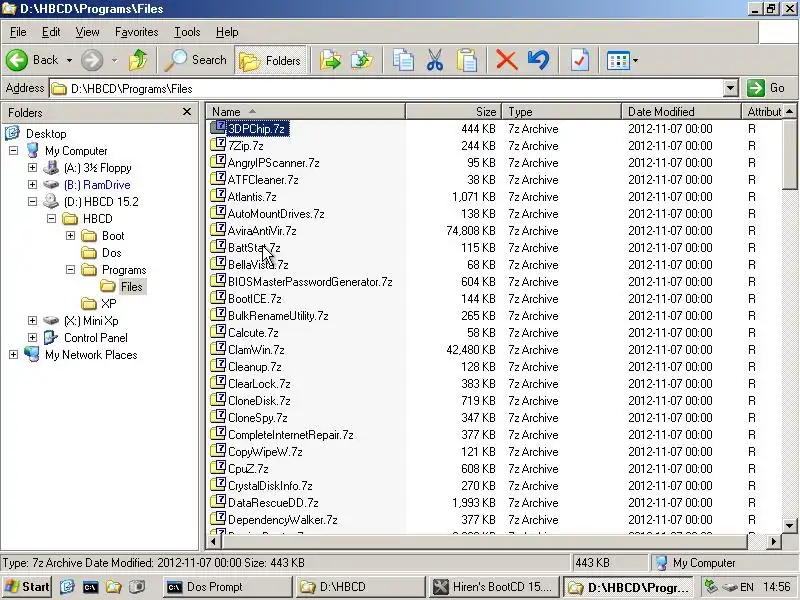
Task: Open the File menu
Action: tap(18, 32)
